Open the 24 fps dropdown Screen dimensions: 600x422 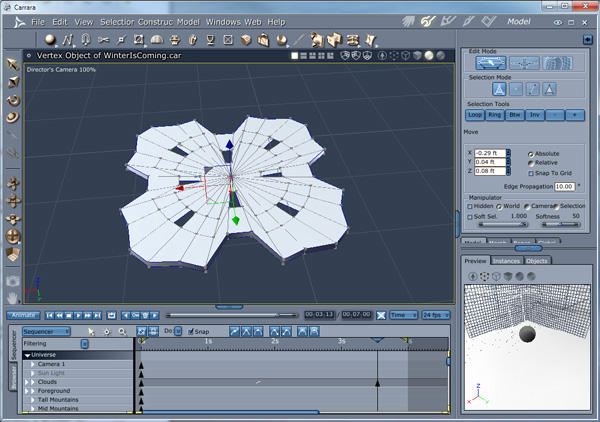(434, 315)
